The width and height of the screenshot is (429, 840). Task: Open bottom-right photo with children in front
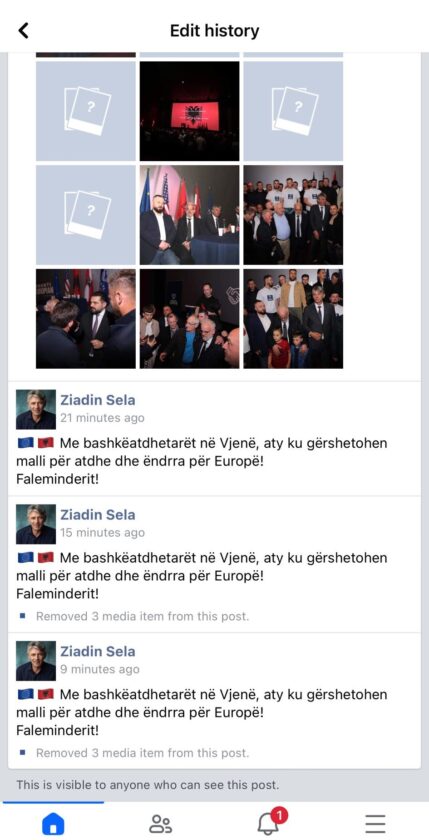pyautogui.click(x=293, y=319)
